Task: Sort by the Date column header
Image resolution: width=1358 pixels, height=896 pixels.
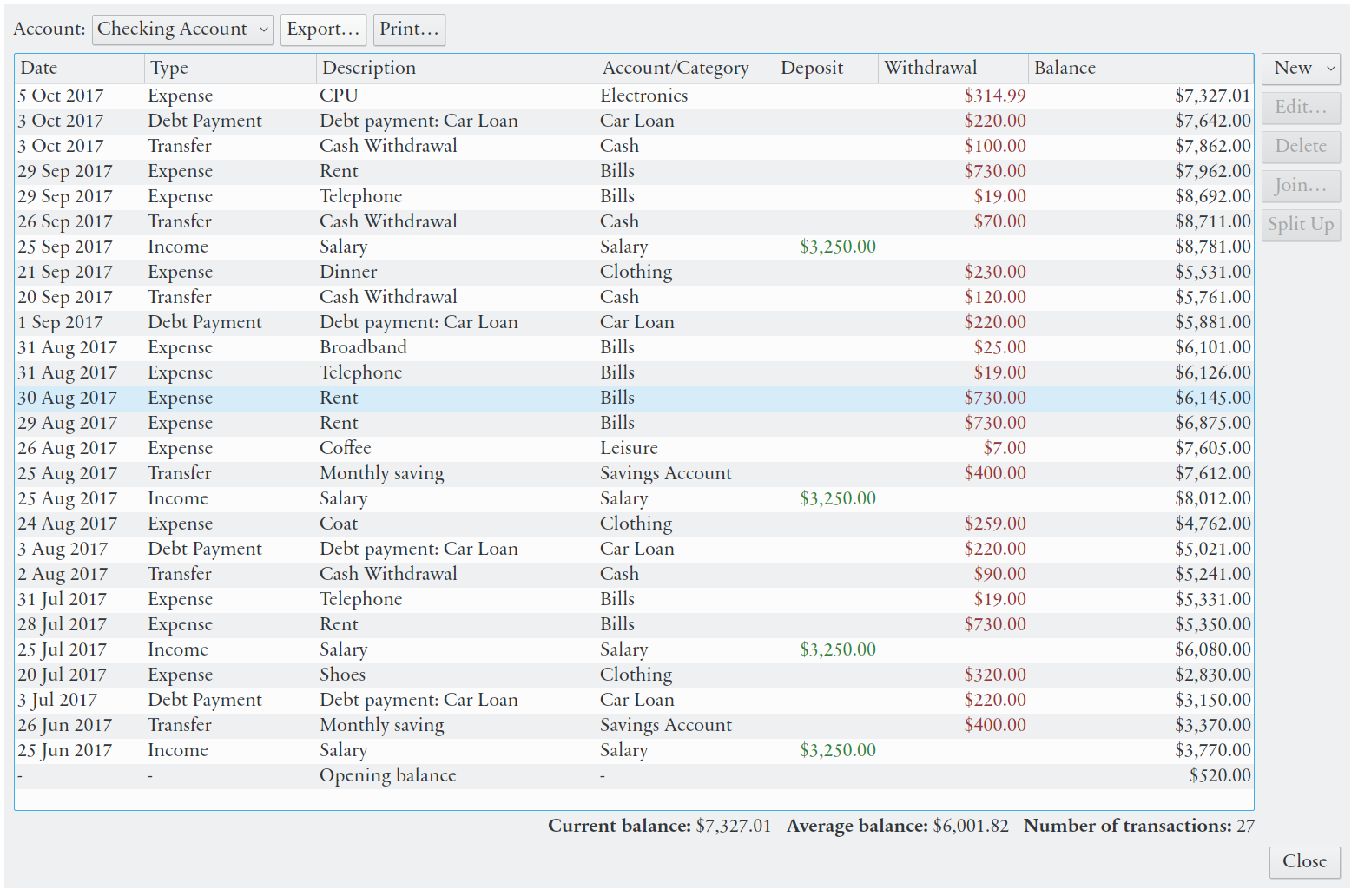Action: click(79, 69)
